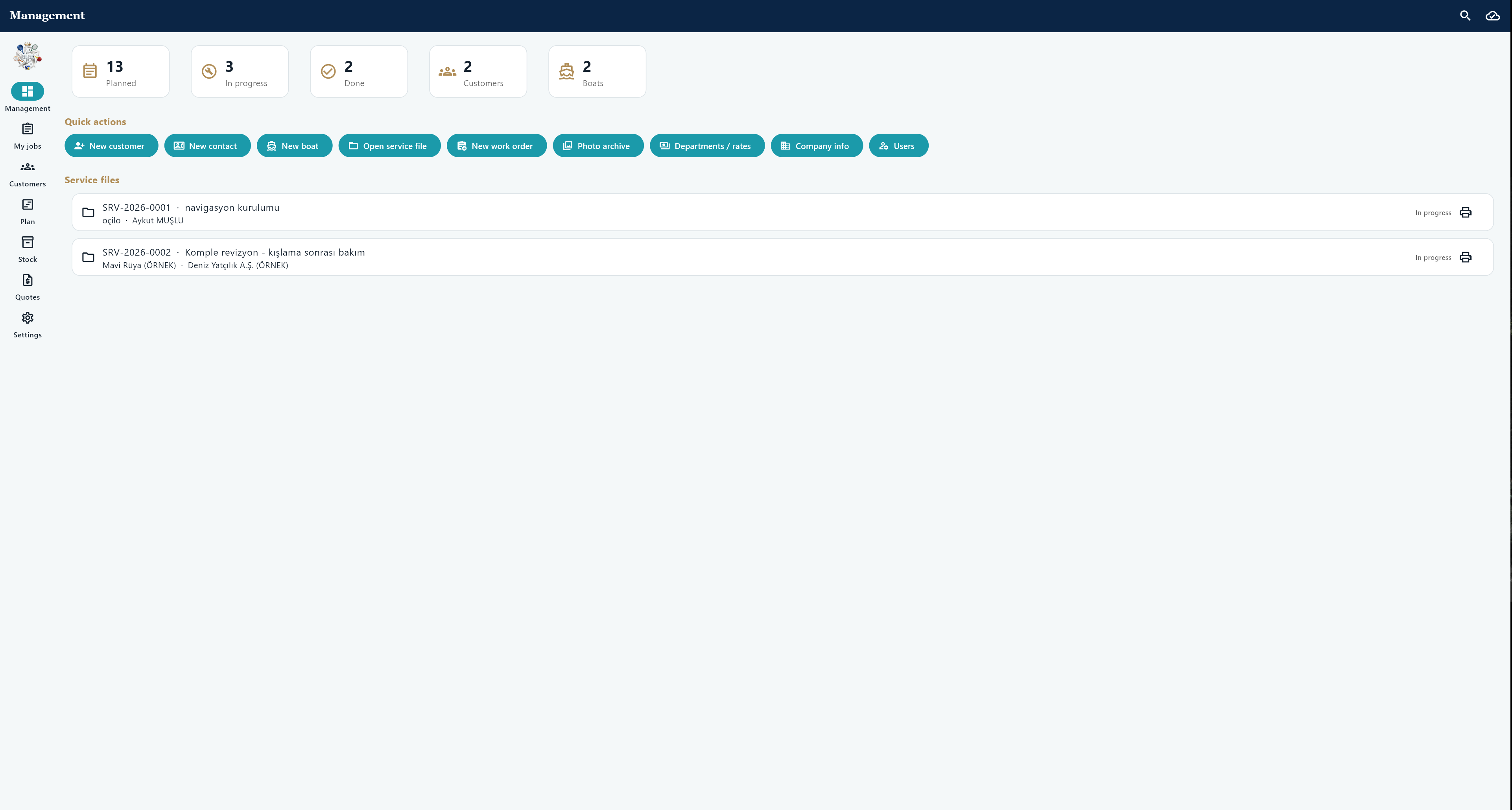Click the cloud sync status icon
The width and height of the screenshot is (1512, 810).
click(1492, 16)
